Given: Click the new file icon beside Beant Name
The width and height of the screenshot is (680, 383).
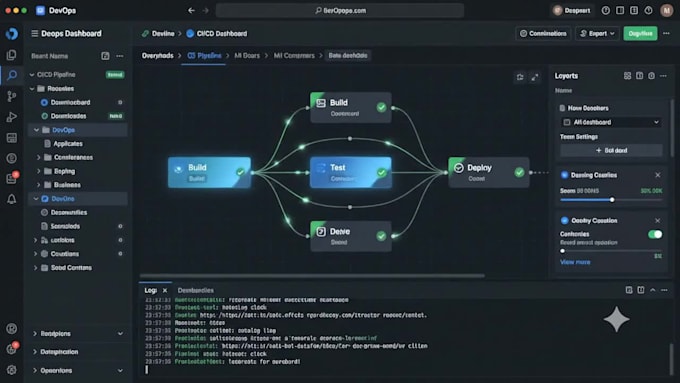Looking at the screenshot, I should point(105,56).
